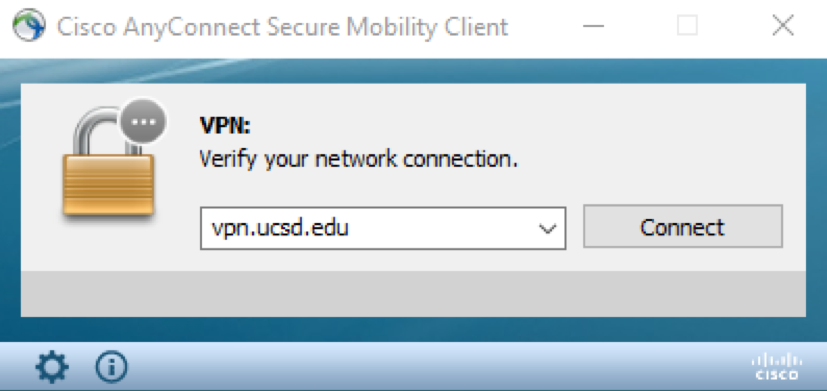
Task: Click the circled info about icon
Action: (x=111, y=367)
